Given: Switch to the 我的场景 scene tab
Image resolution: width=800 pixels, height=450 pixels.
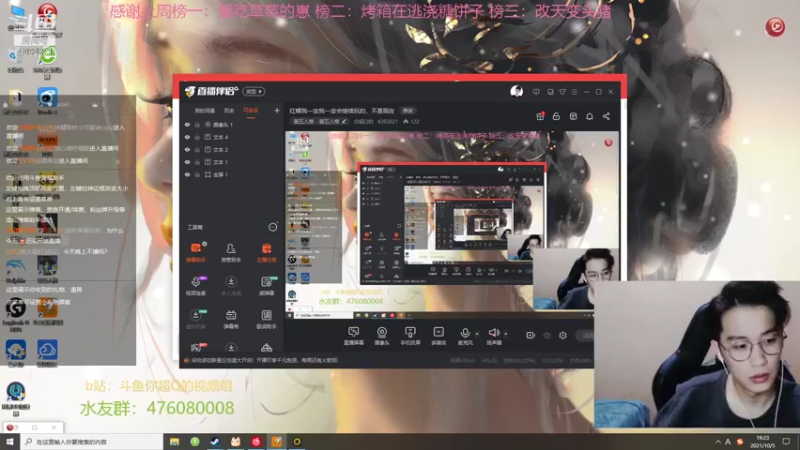Looking at the screenshot, I should tap(205, 111).
